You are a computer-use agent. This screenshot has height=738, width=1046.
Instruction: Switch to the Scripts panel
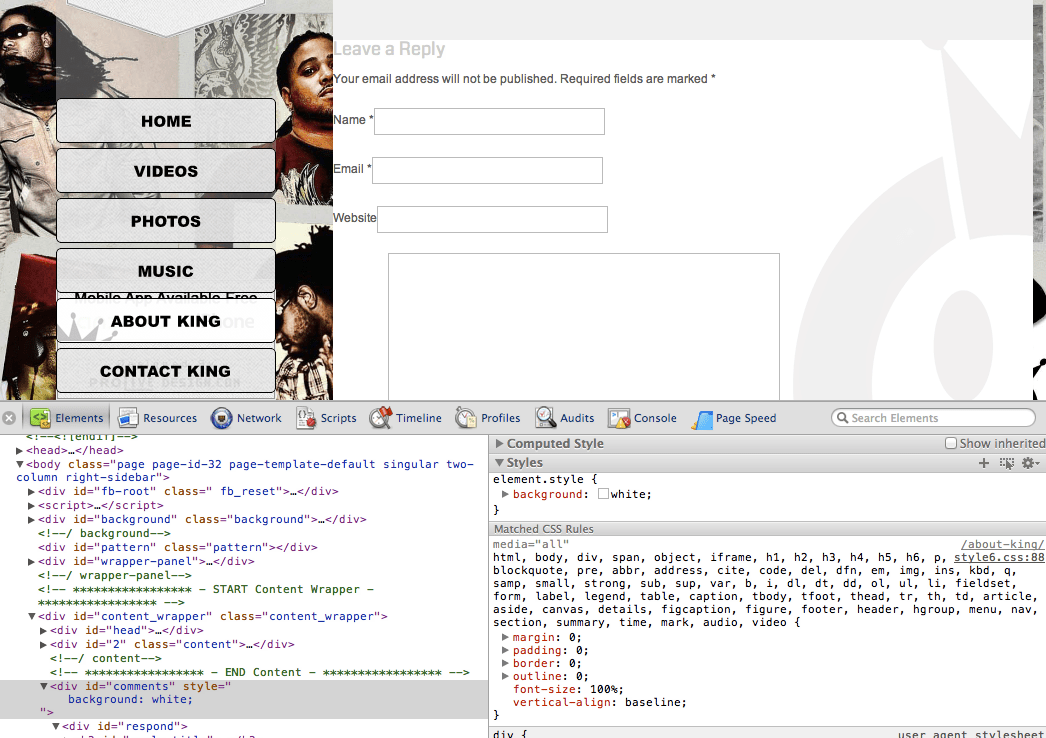(x=327, y=418)
